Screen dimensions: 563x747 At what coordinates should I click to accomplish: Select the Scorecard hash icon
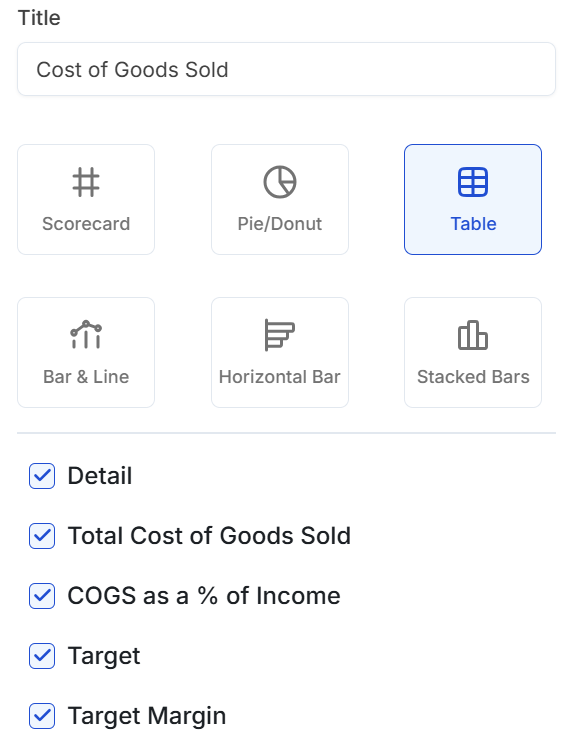click(x=86, y=182)
